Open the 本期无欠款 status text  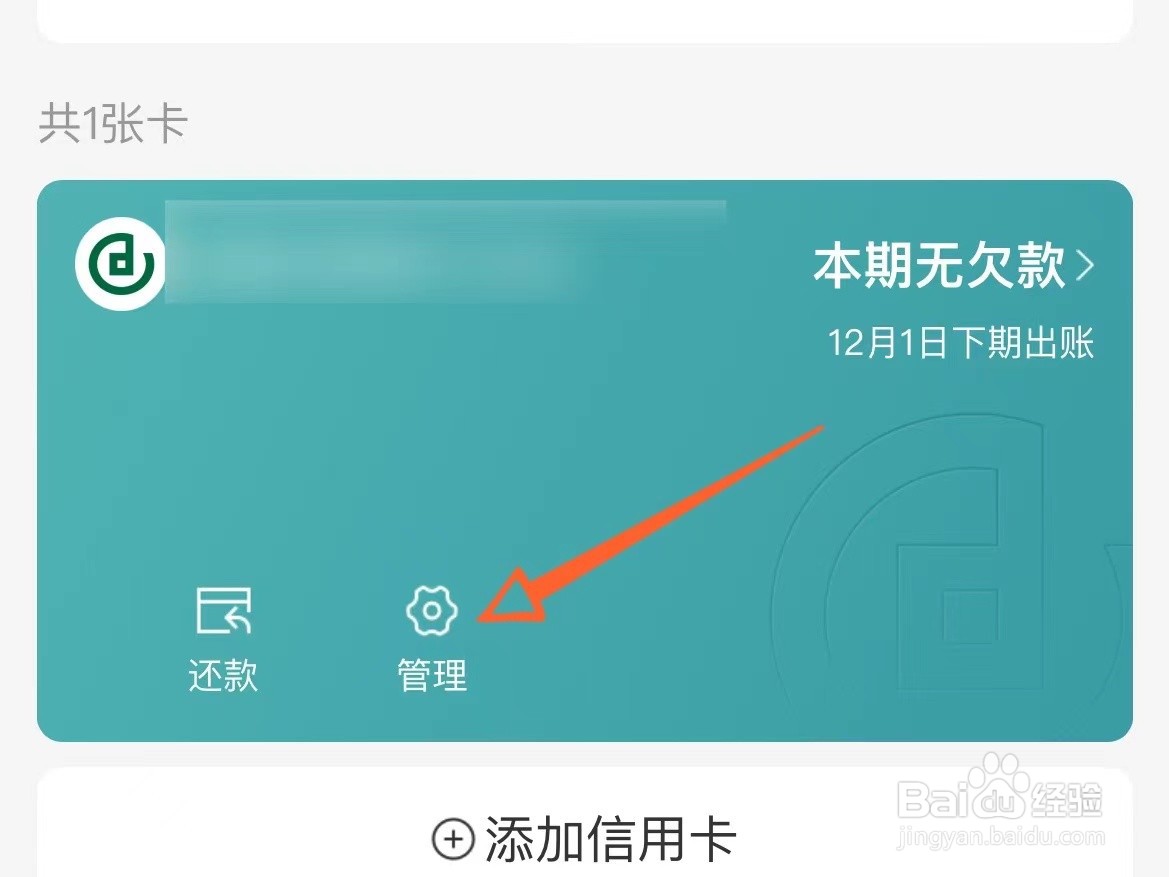[939, 265]
